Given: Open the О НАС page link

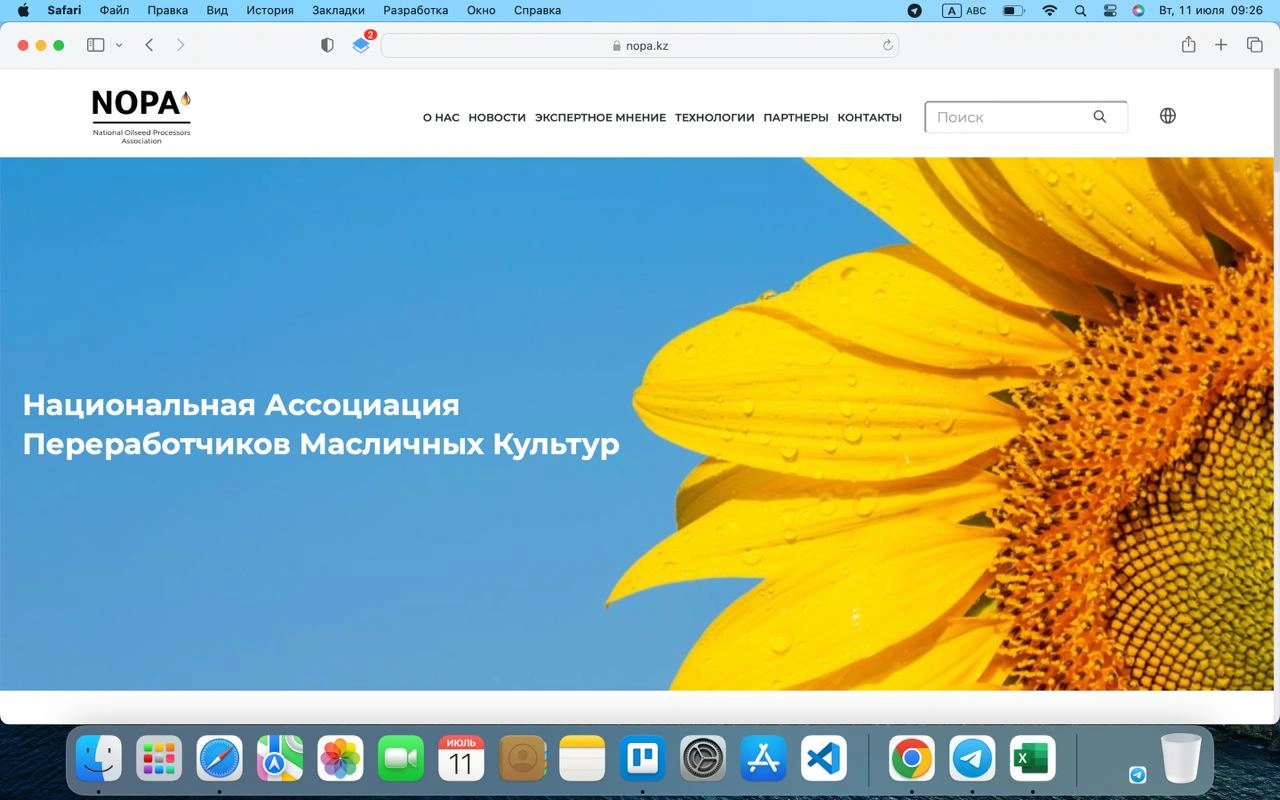Looking at the screenshot, I should point(441,117).
